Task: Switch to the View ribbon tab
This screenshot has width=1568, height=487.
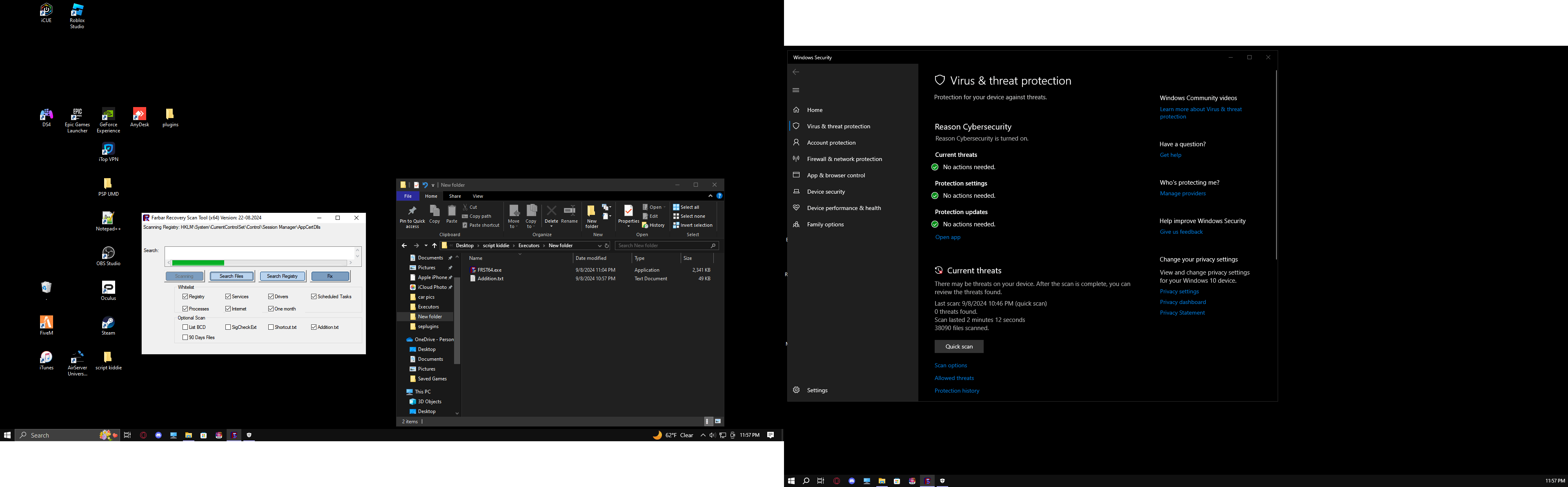Action: 478,196
